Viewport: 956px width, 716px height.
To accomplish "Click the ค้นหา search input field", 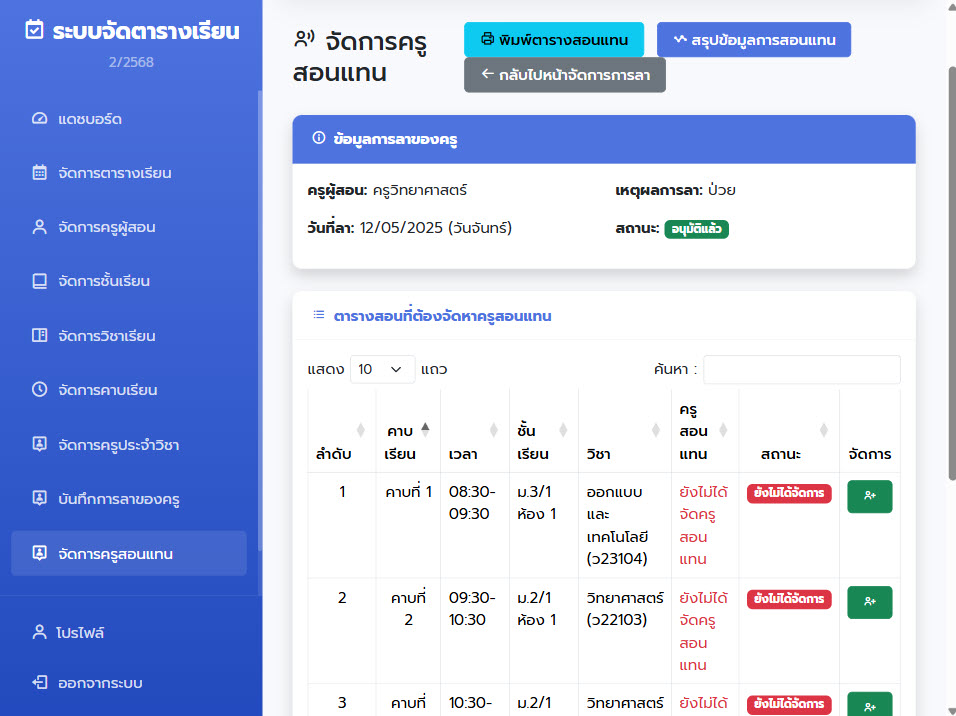I will (x=801, y=369).
